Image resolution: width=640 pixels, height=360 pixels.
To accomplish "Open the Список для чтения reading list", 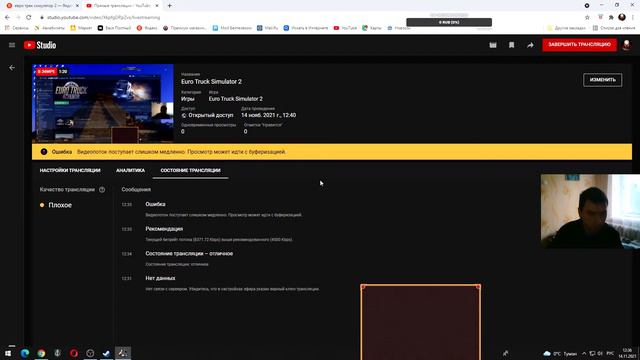I will pos(614,28).
